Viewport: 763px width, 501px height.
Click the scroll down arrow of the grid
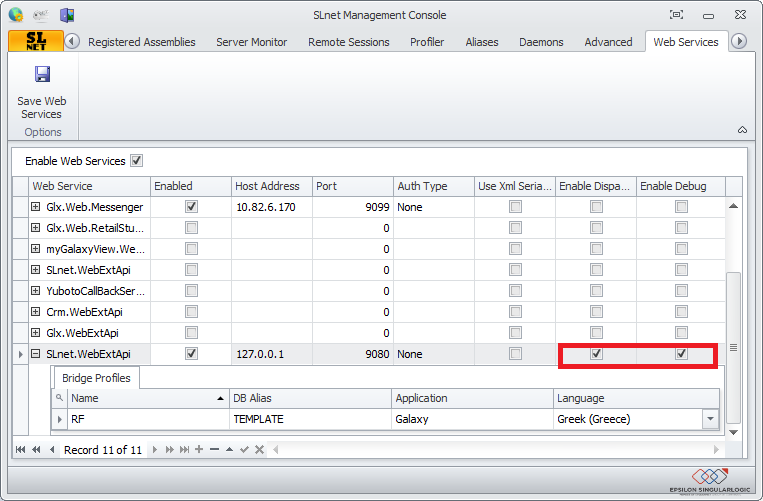(733, 432)
